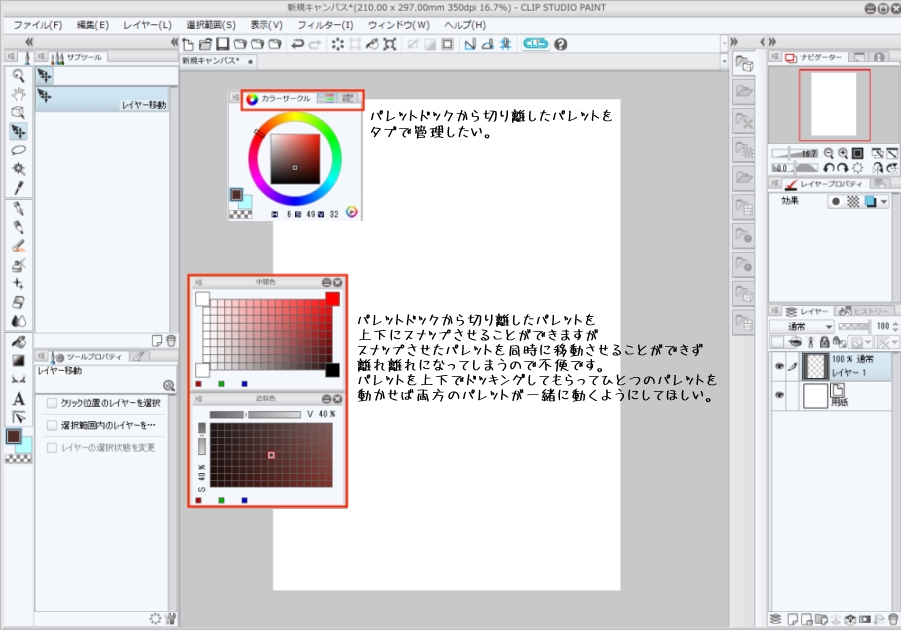Open the color circle palette menu button

[x=236, y=99]
